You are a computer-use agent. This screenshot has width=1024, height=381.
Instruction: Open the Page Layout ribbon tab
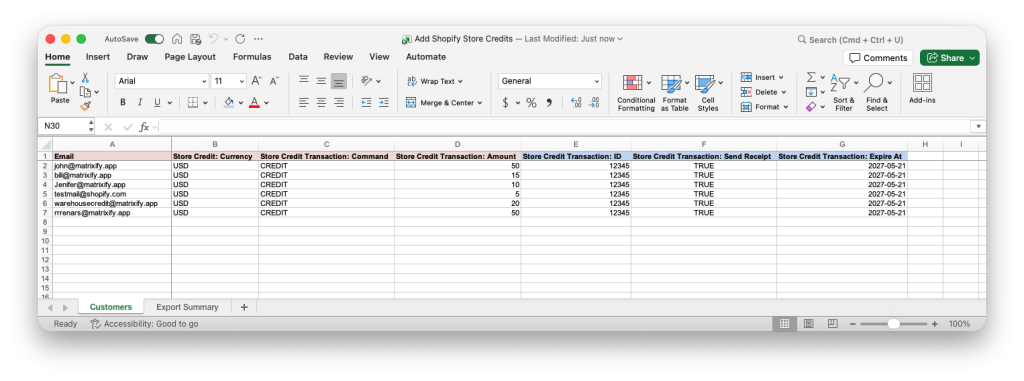pyautogui.click(x=190, y=57)
